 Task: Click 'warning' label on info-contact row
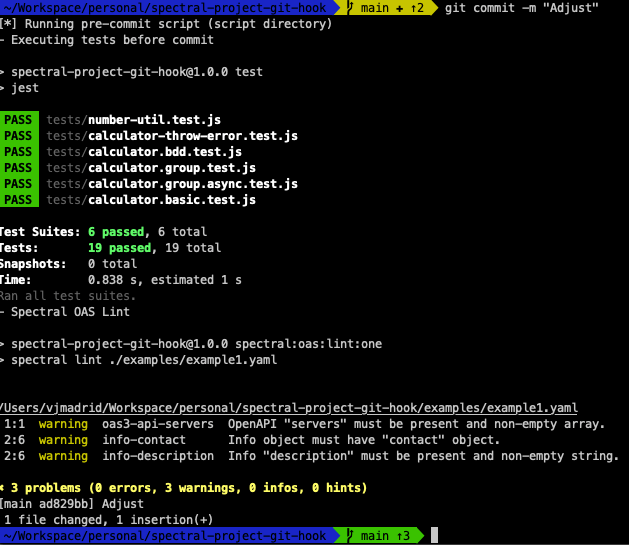pyautogui.click(x=63, y=440)
